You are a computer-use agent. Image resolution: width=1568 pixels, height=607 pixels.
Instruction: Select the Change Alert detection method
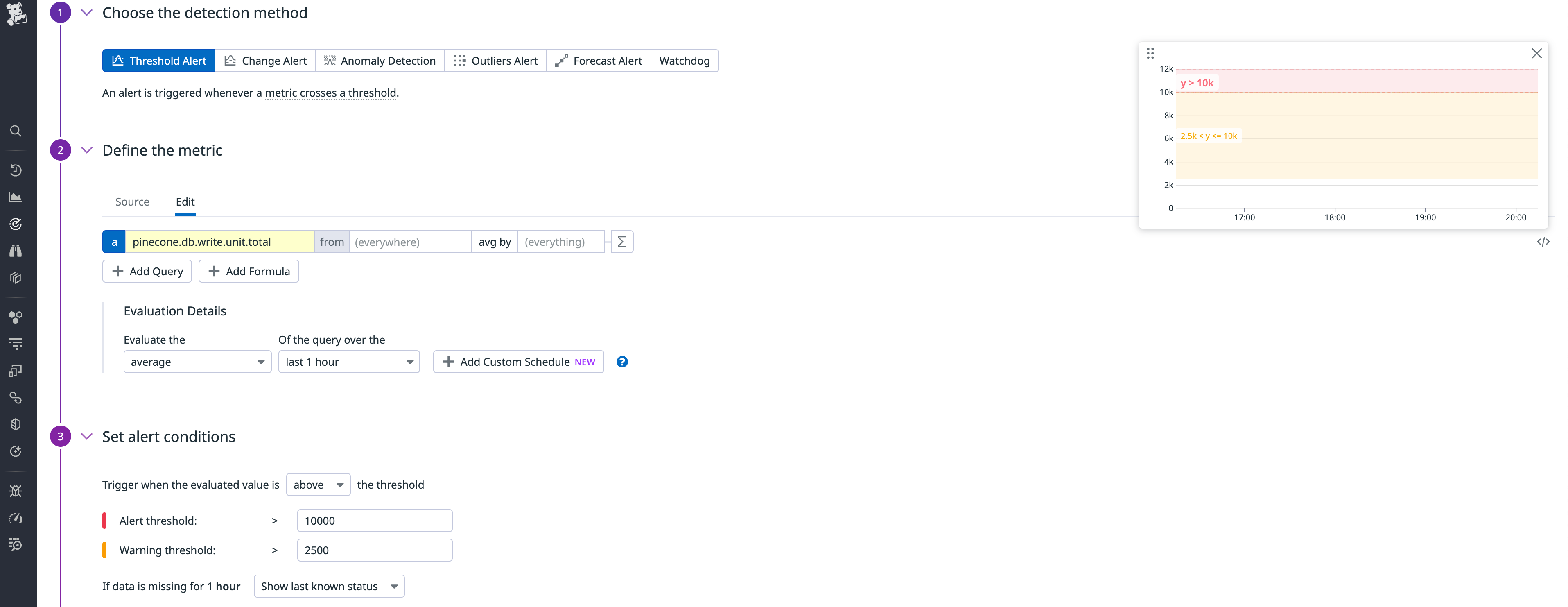pos(266,60)
